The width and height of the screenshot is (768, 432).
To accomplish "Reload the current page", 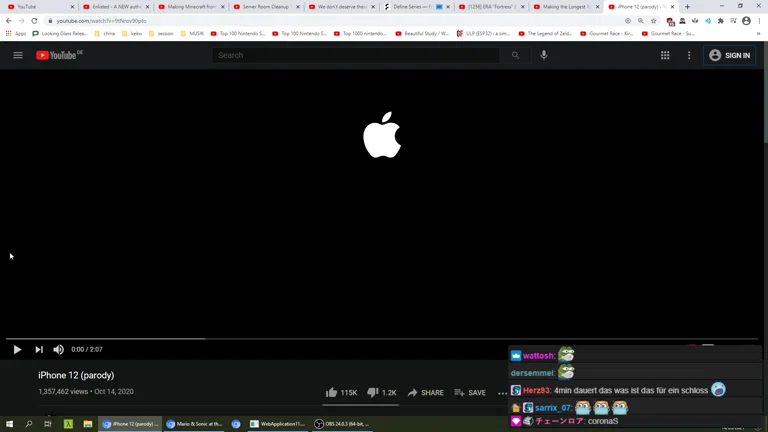I will coord(34,21).
